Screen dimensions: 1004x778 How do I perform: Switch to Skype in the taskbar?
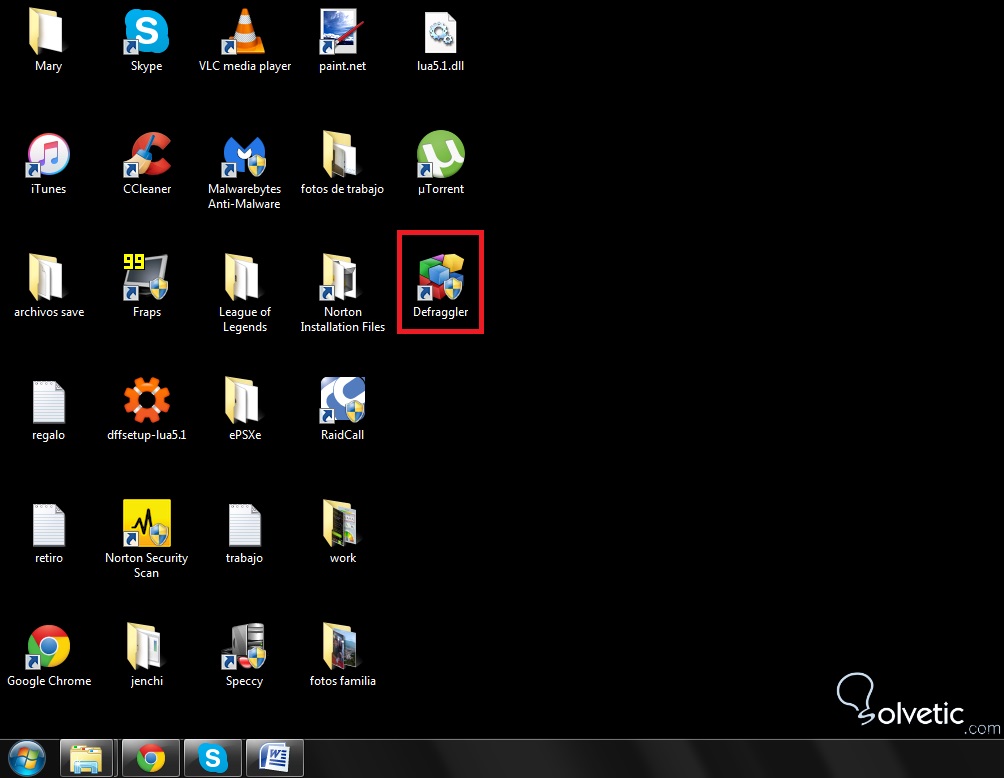coord(213,759)
